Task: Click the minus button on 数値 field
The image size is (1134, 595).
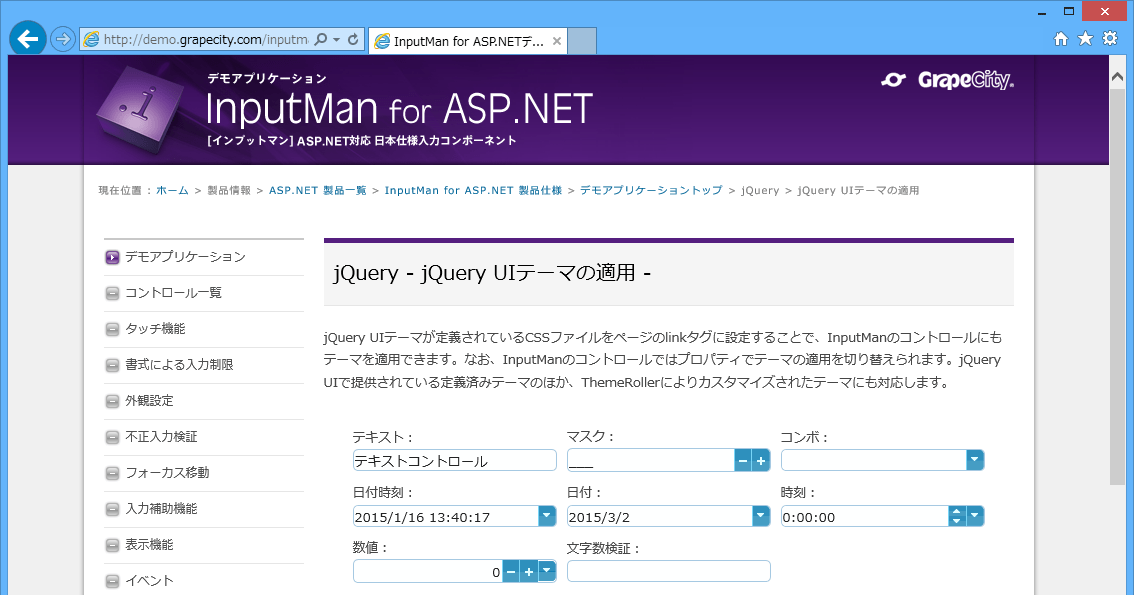Action: [512, 571]
